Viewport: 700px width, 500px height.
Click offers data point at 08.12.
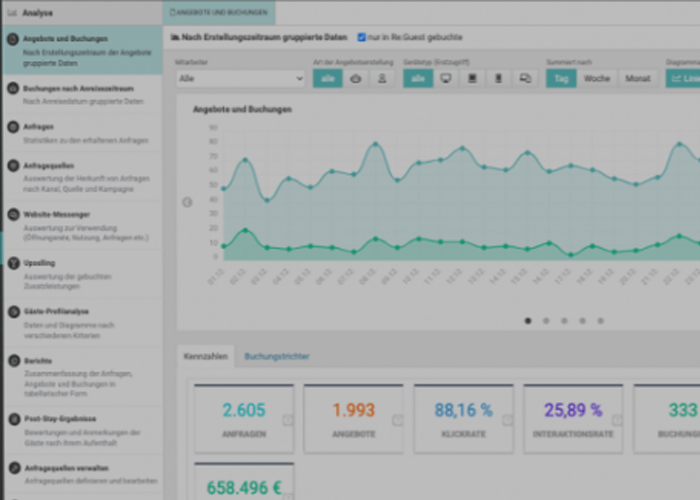click(375, 144)
